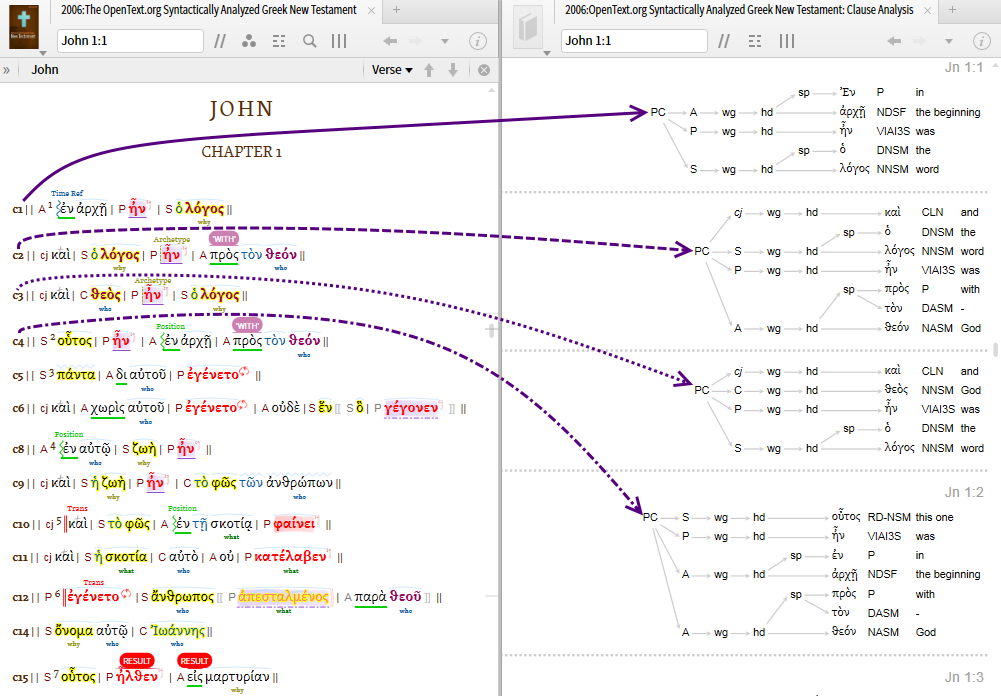
Task: Go back in the left panel history
Action: click(x=390, y=41)
